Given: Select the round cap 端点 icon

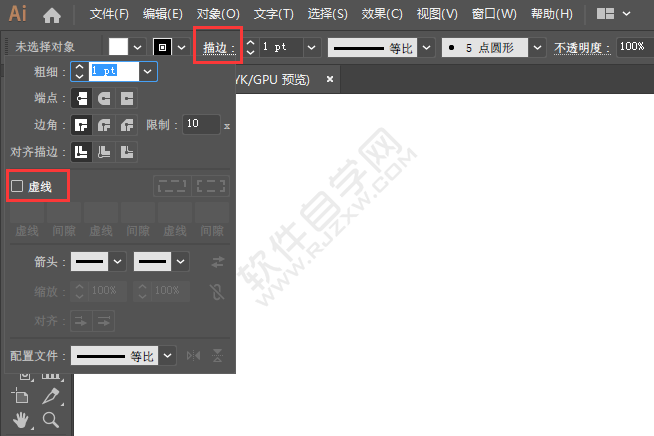Looking at the screenshot, I should (x=104, y=98).
